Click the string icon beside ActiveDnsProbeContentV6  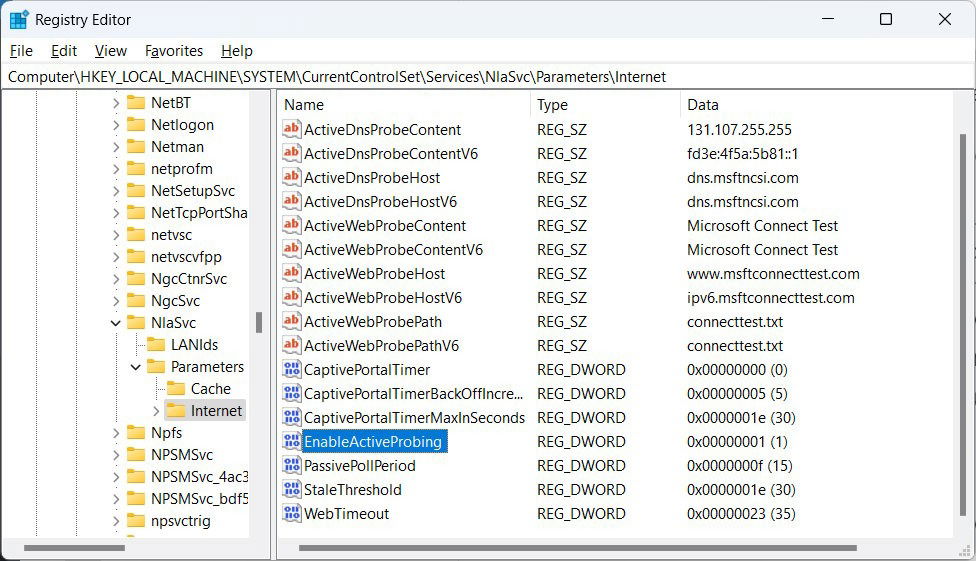291,153
